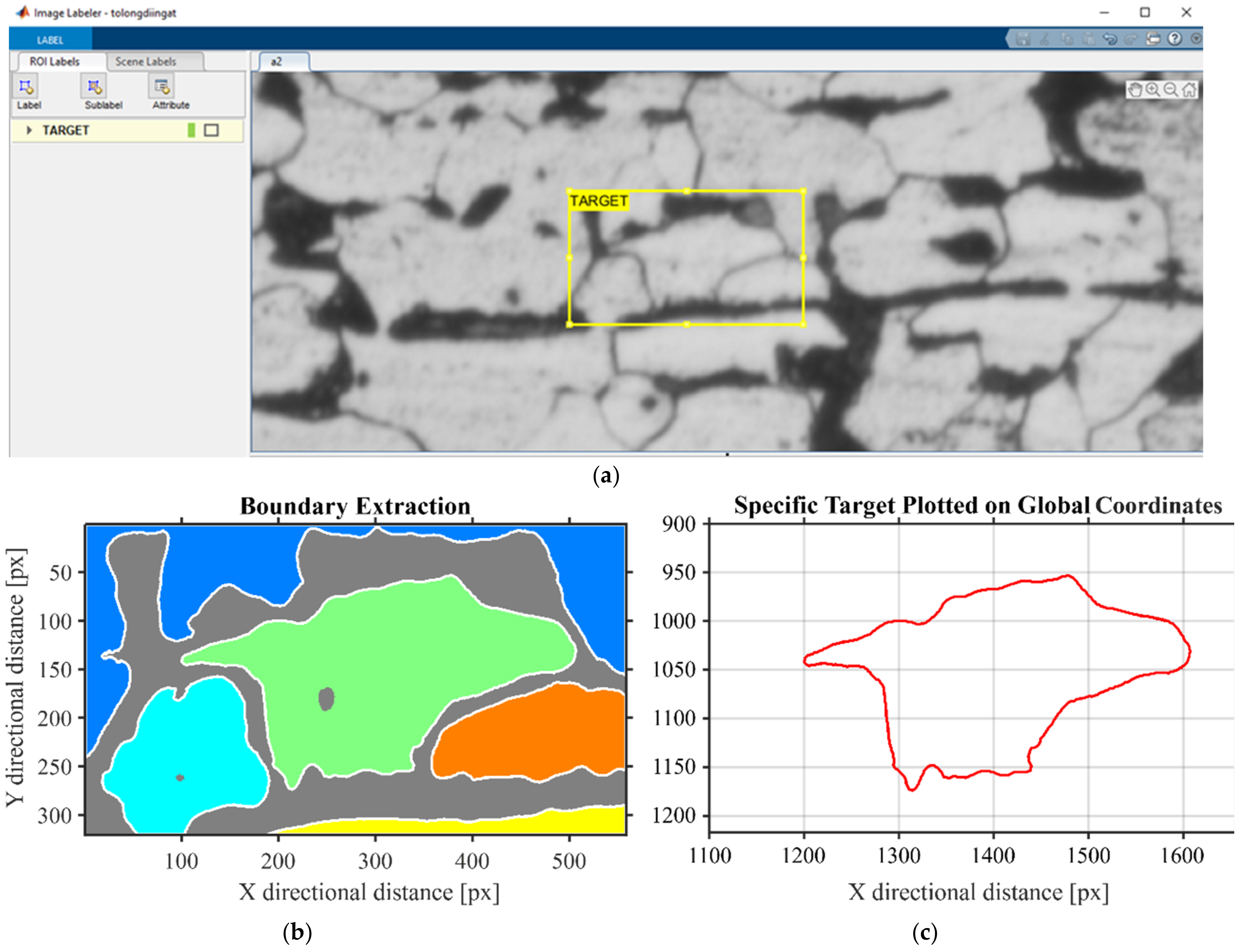
Task: Click the layout switch windows icon
Action: tap(1154, 39)
